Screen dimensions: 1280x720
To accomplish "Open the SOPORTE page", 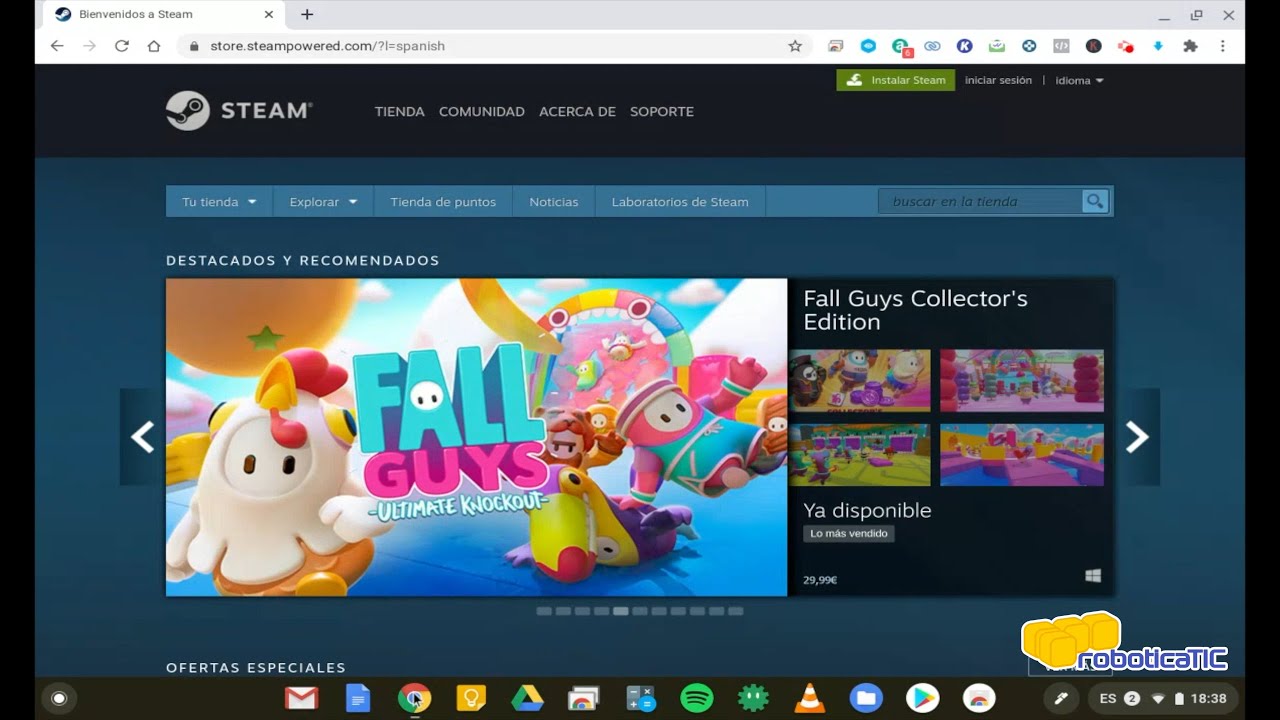I will point(662,112).
